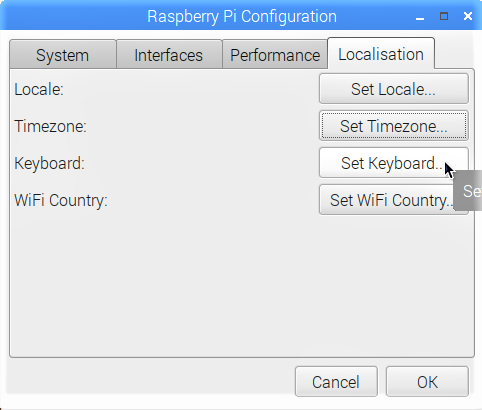Click the WiFi Country label
This screenshot has width=482, height=410.
tap(61, 200)
